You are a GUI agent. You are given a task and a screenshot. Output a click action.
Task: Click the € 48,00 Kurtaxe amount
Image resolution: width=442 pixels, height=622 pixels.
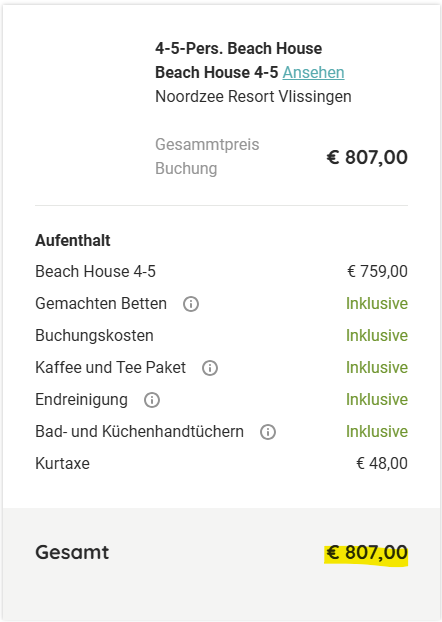[x=382, y=463]
